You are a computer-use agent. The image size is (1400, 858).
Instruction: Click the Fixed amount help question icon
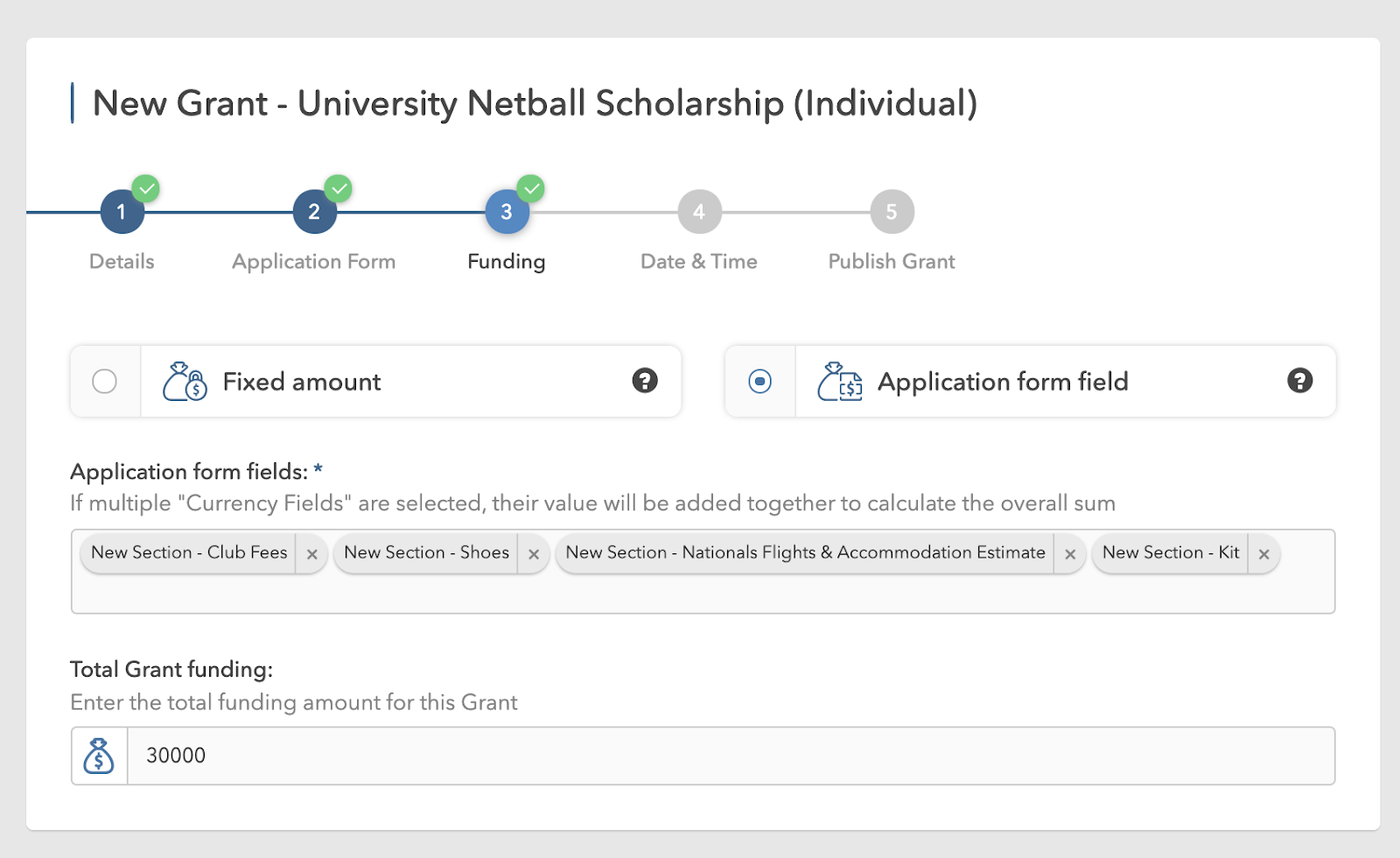coord(645,381)
